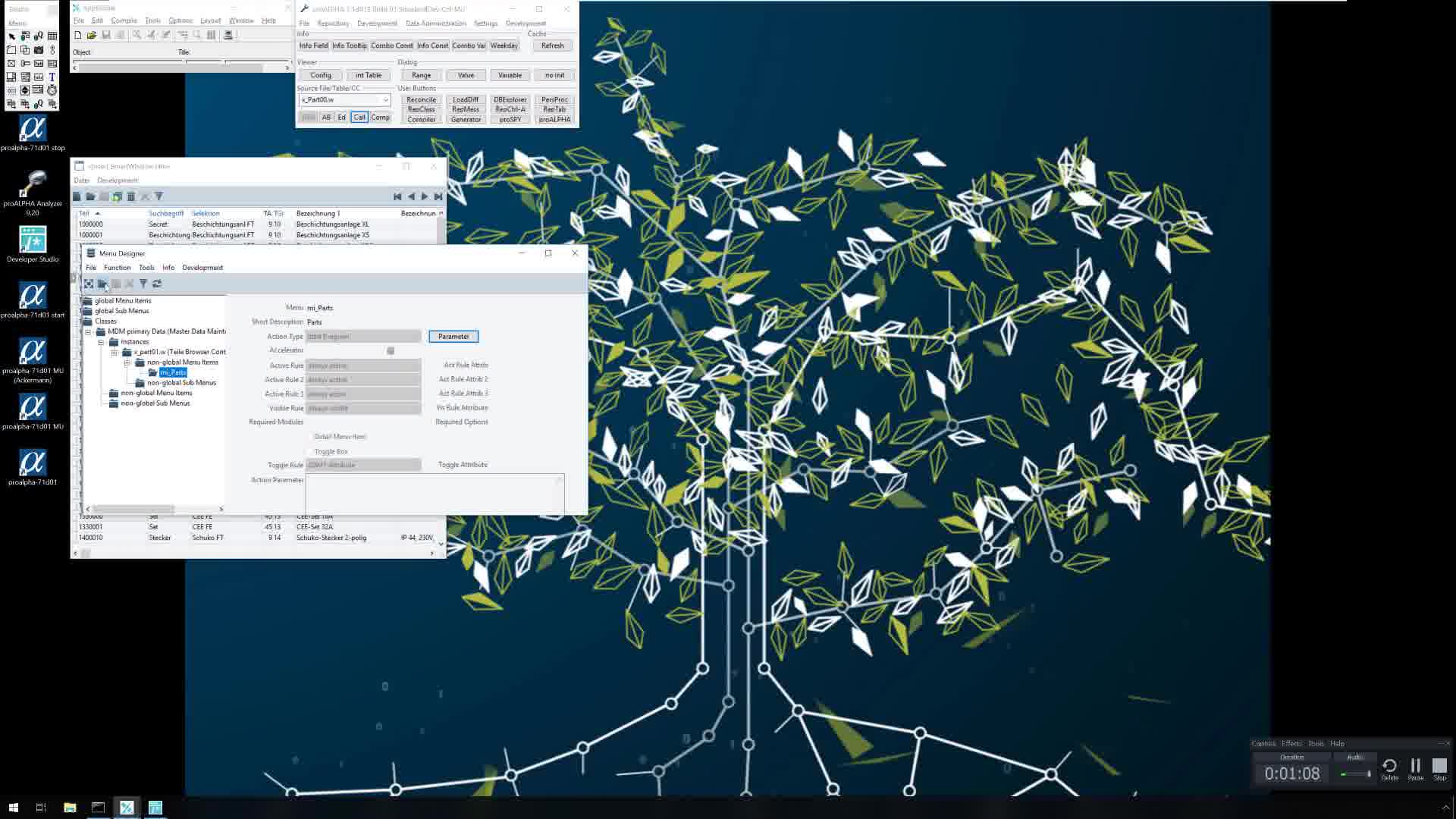Open the Visible Rule dropdown field
Viewport: 1456px width, 819px height.
[x=363, y=408]
